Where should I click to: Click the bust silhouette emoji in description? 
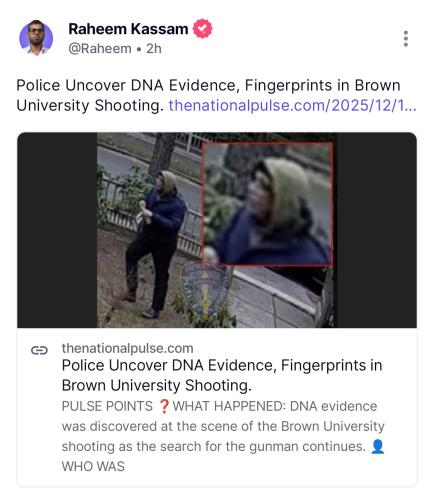(x=377, y=446)
